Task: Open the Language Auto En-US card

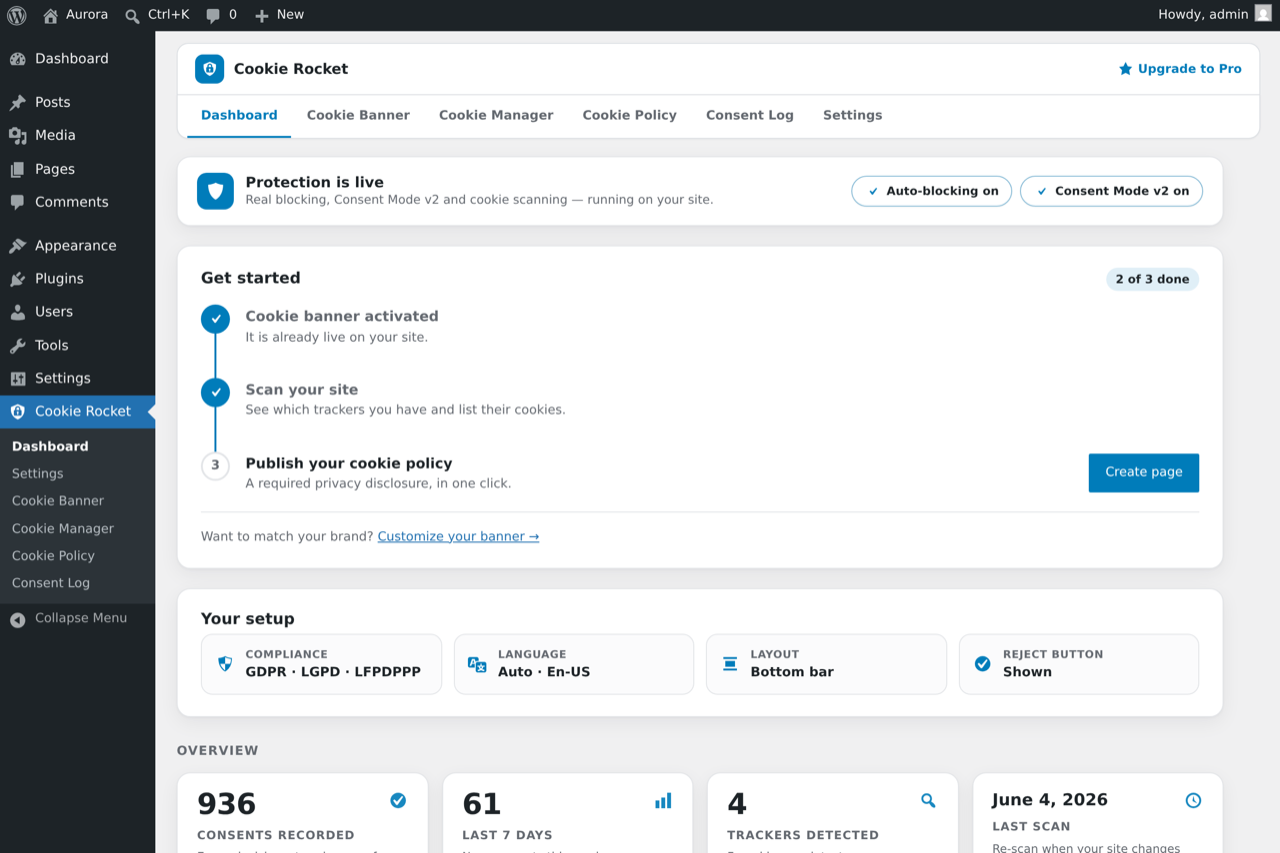Action: click(x=574, y=664)
